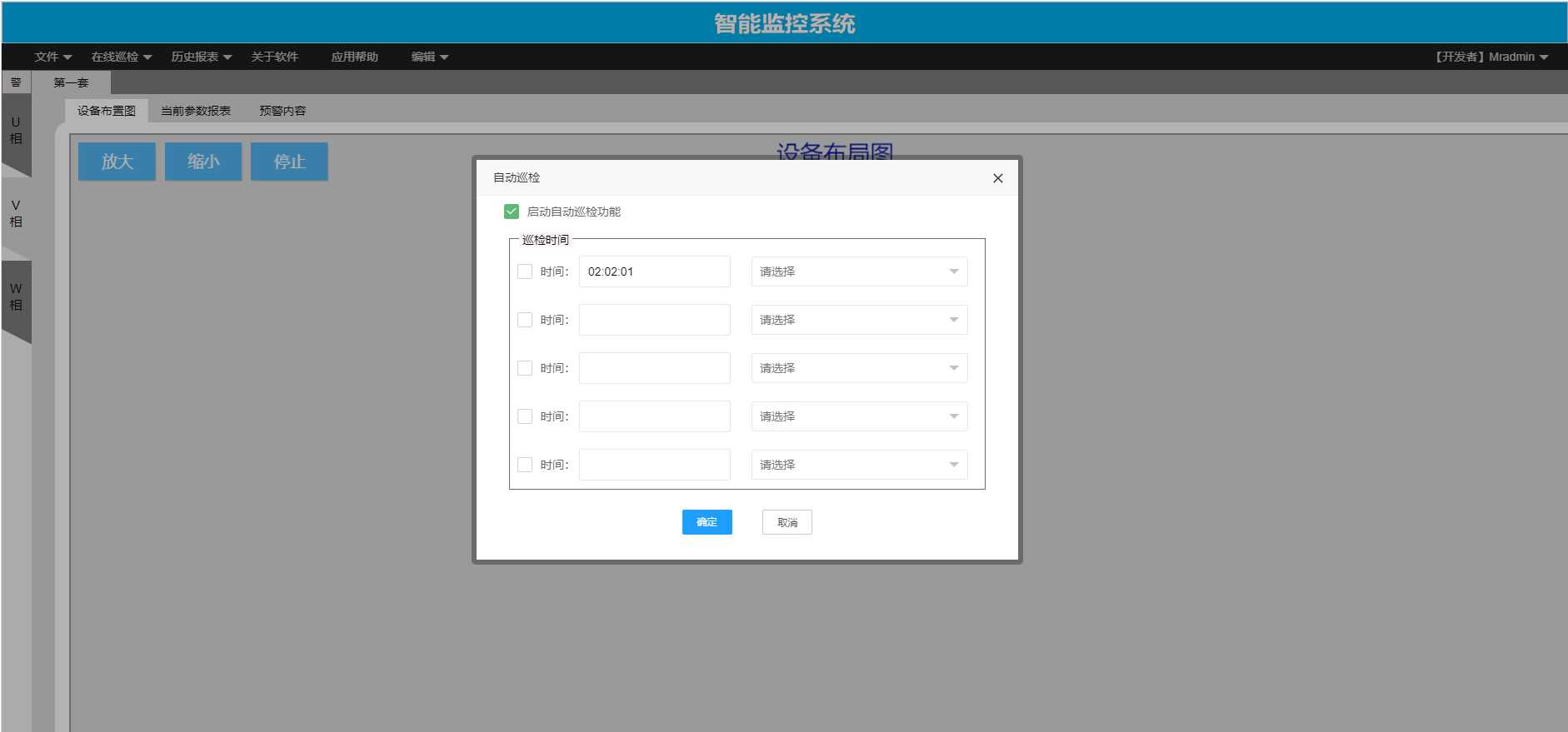Open the 请选择 dropdown in the fourth row
Viewport: 1568px width, 732px height.
[859, 416]
